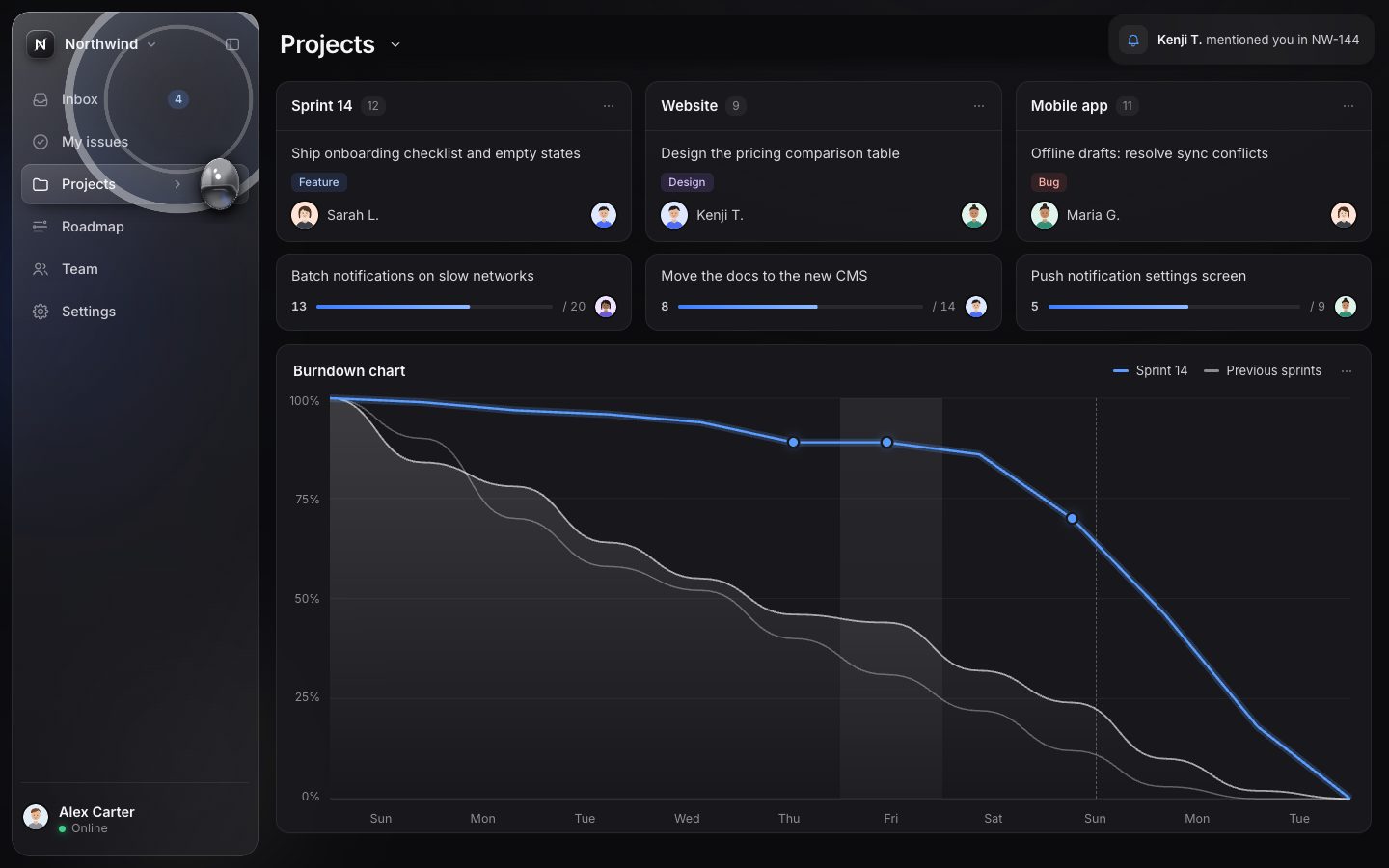Click the Move the docs progress bar
The height and width of the screenshot is (868, 1389).
[x=801, y=307]
